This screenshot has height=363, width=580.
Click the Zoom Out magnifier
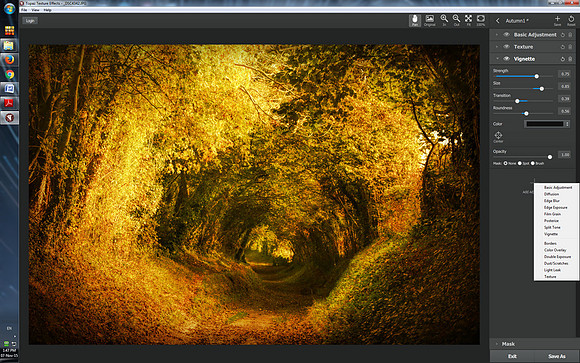point(456,20)
